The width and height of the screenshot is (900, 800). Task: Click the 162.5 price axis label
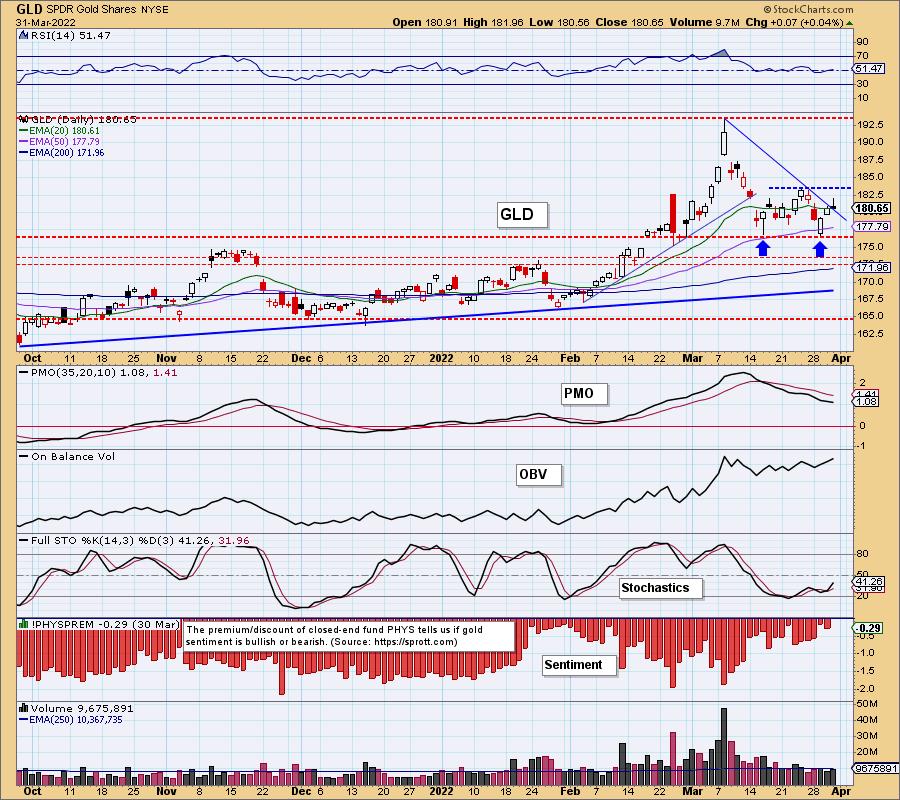point(870,333)
